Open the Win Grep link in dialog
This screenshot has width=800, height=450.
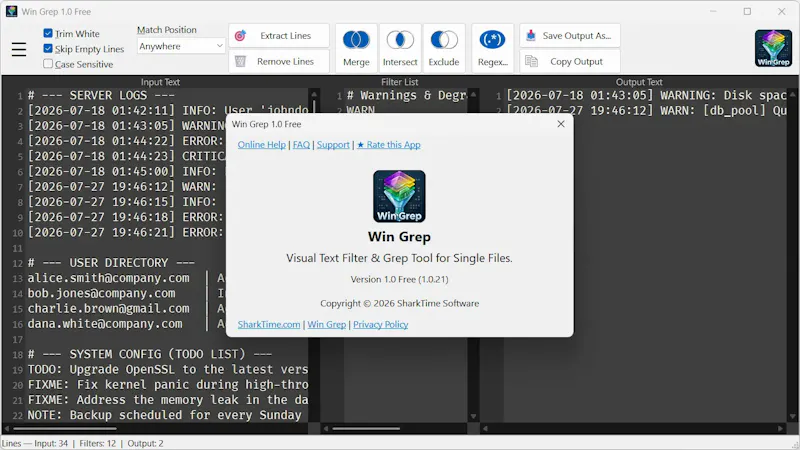coord(327,324)
